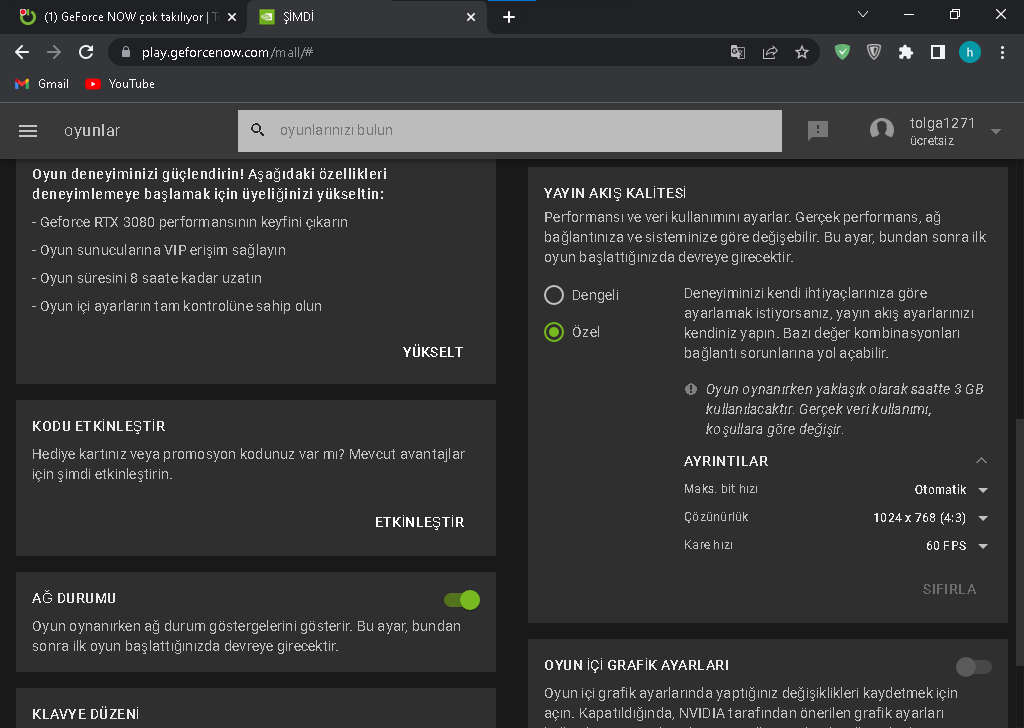This screenshot has height=728, width=1024.
Task: Open the YouTube bookmark
Action: tap(120, 84)
